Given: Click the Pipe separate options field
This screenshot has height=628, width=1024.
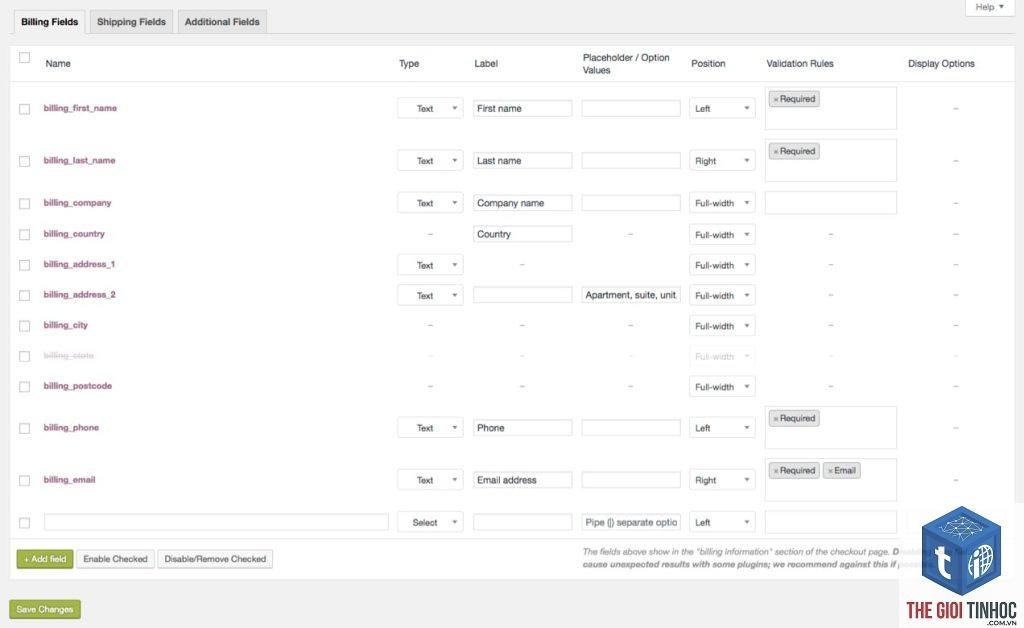Looking at the screenshot, I should (x=631, y=522).
